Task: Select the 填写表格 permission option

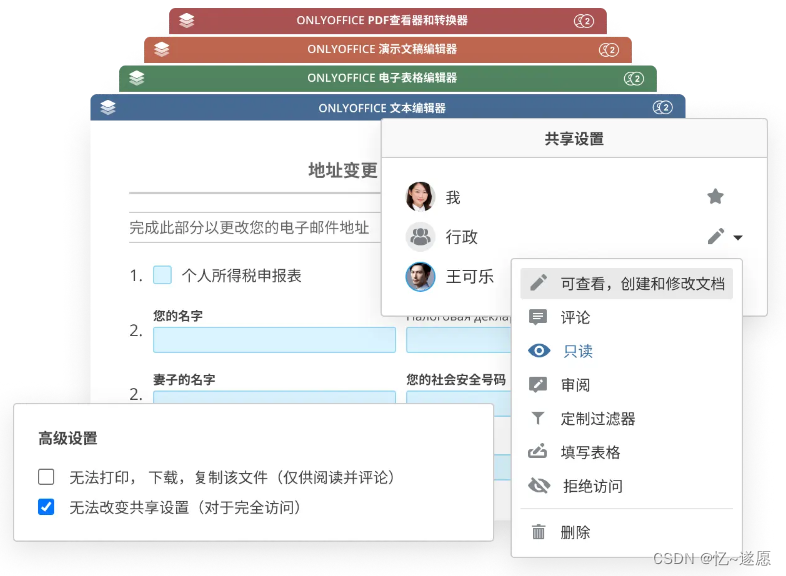Action: click(627, 452)
